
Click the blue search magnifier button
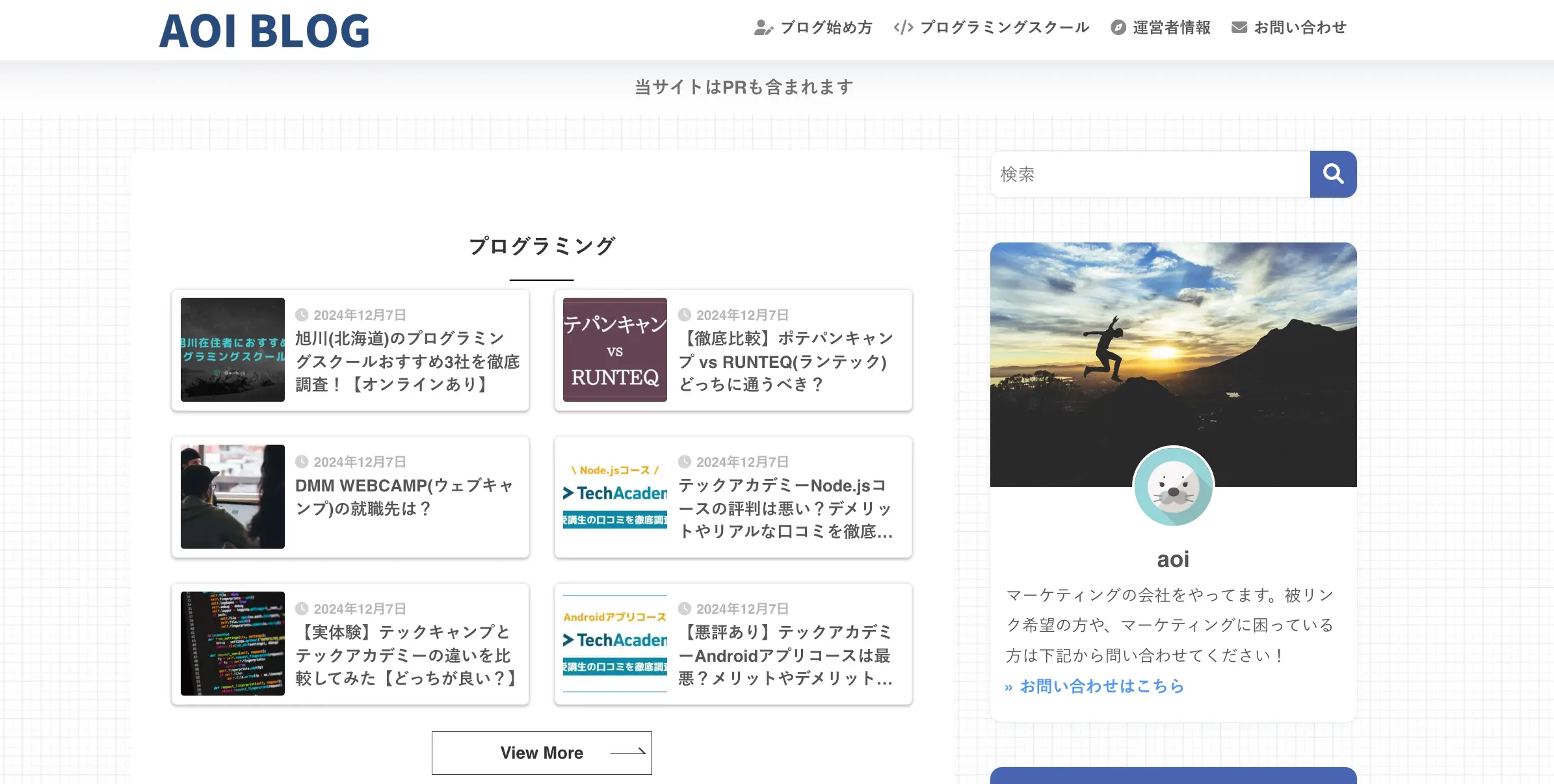pyautogui.click(x=1333, y=174)
